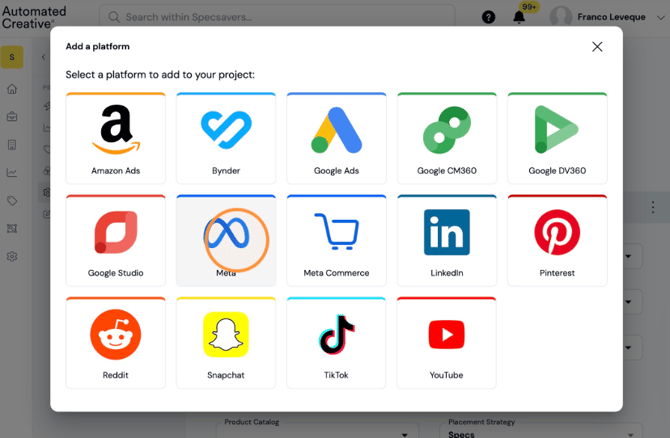Viewport: 670px width, 438px height.
Task: Go to Home in the sidebar
Action: (x=12, y=89)
